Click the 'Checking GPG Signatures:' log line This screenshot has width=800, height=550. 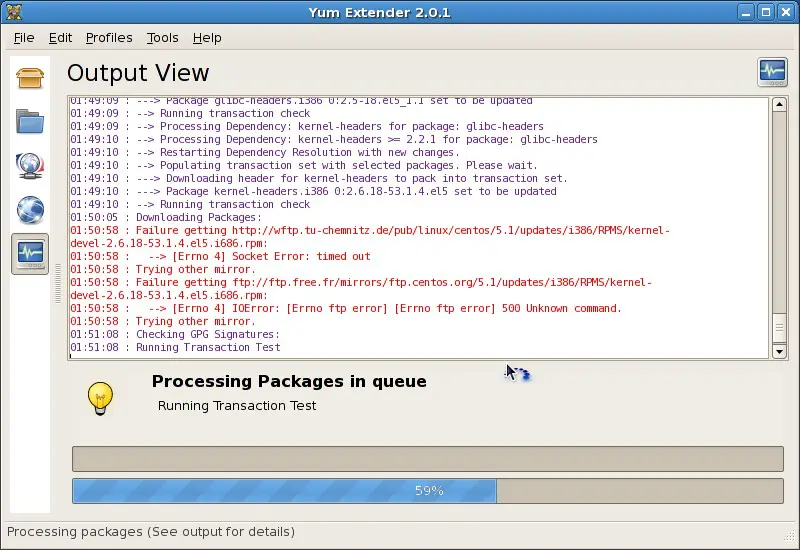(x=175, y=334)
